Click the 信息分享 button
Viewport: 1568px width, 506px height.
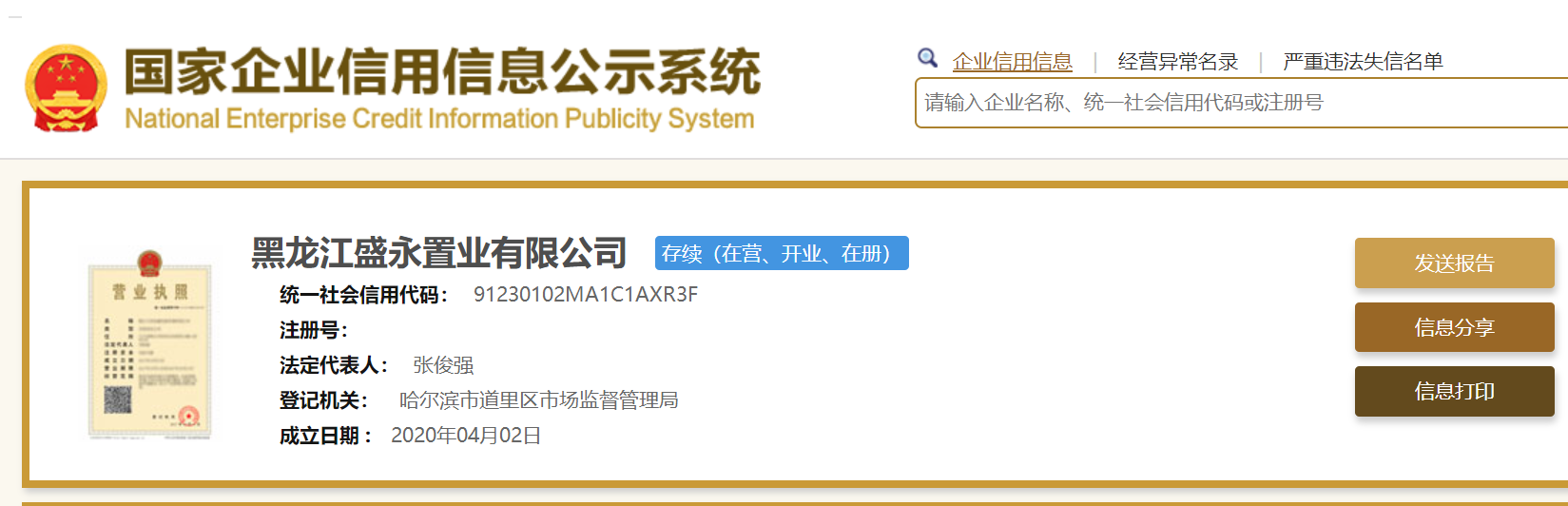[1454, 327]
